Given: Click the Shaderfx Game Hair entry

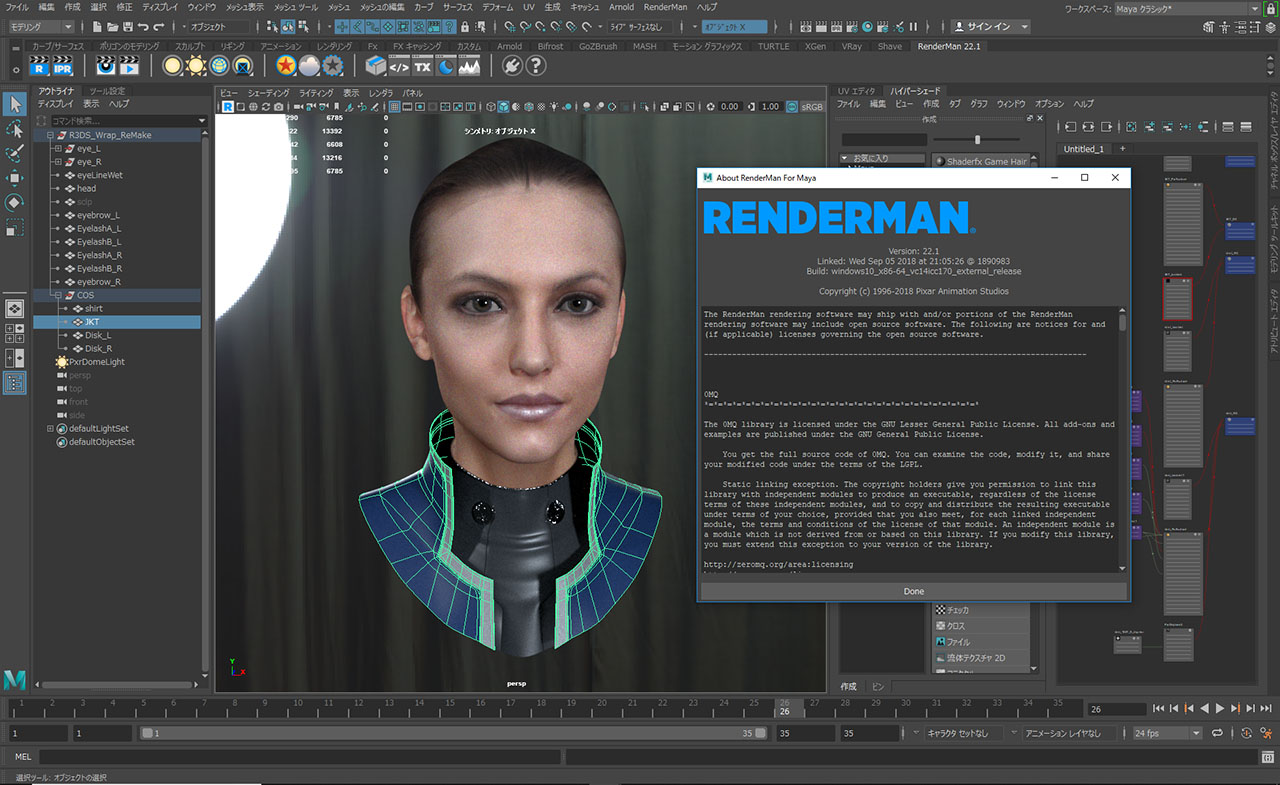Looking at the screenshot, I should point(982,161).
